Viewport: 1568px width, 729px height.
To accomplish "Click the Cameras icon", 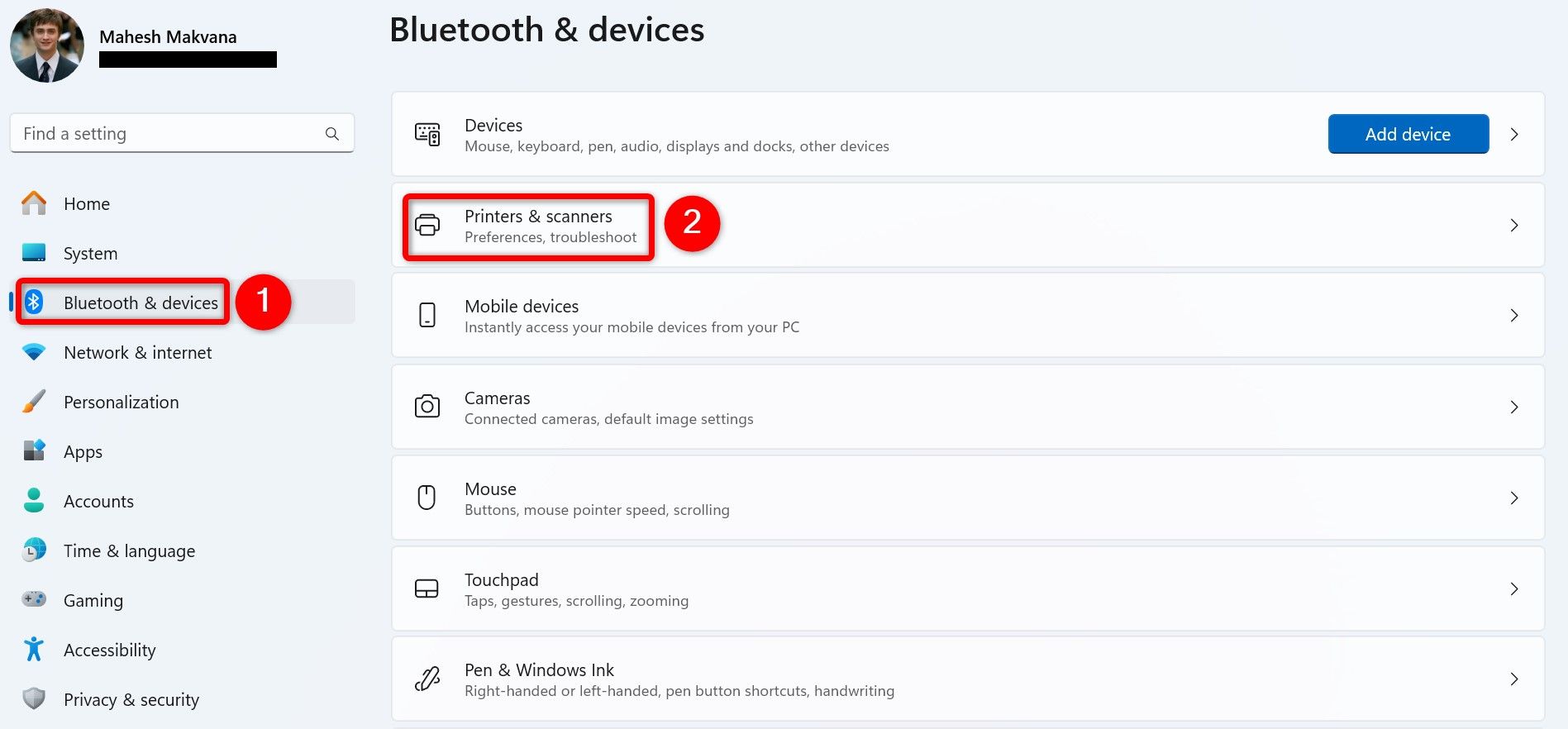I will [x=427, y=407].
